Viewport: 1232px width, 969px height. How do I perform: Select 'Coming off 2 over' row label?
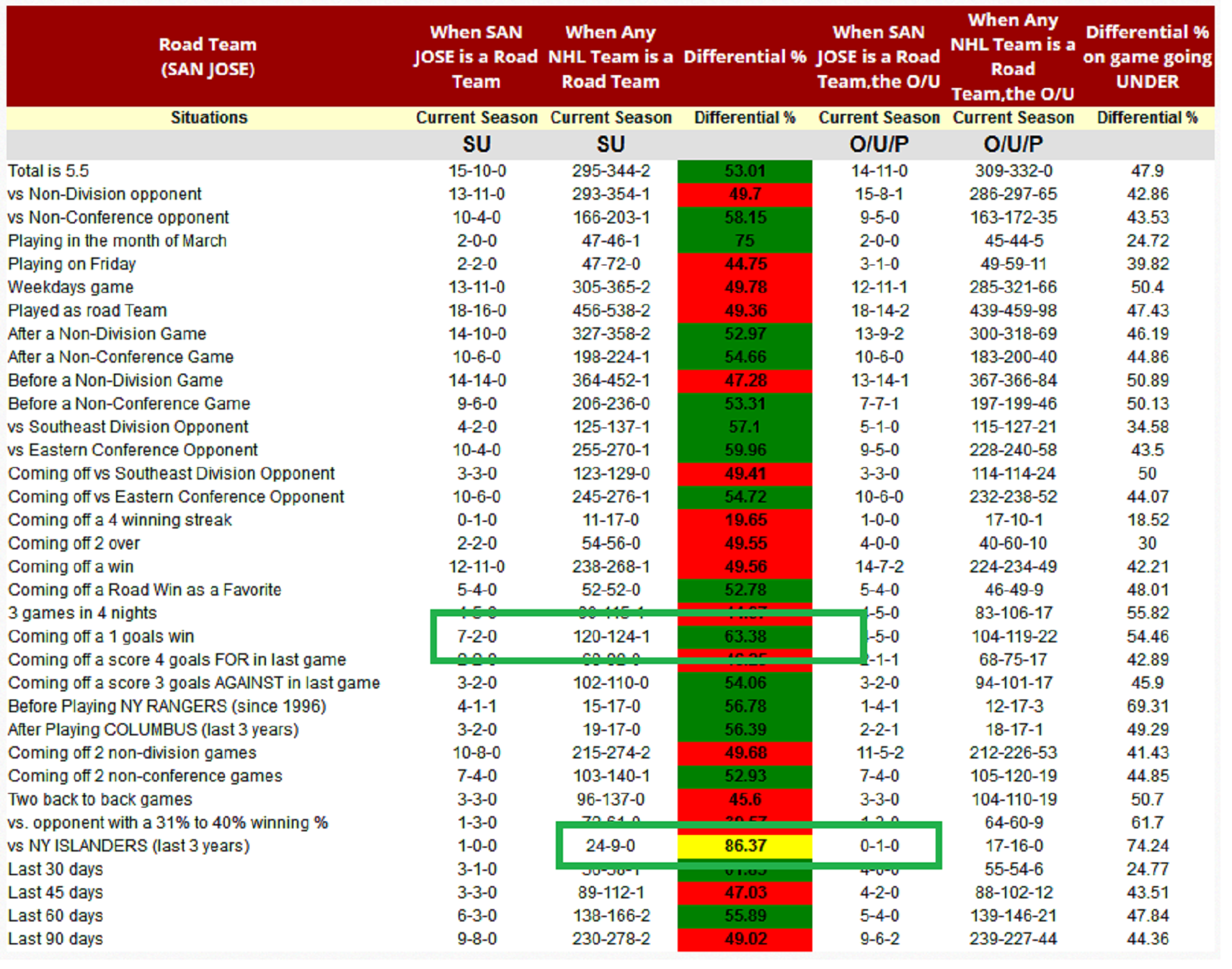click(x=74, y=544)
